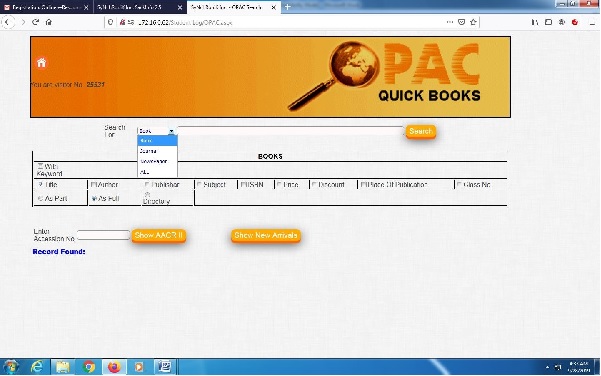
Task: Click the Show New Arrivals button
Action: coord(266,235)
